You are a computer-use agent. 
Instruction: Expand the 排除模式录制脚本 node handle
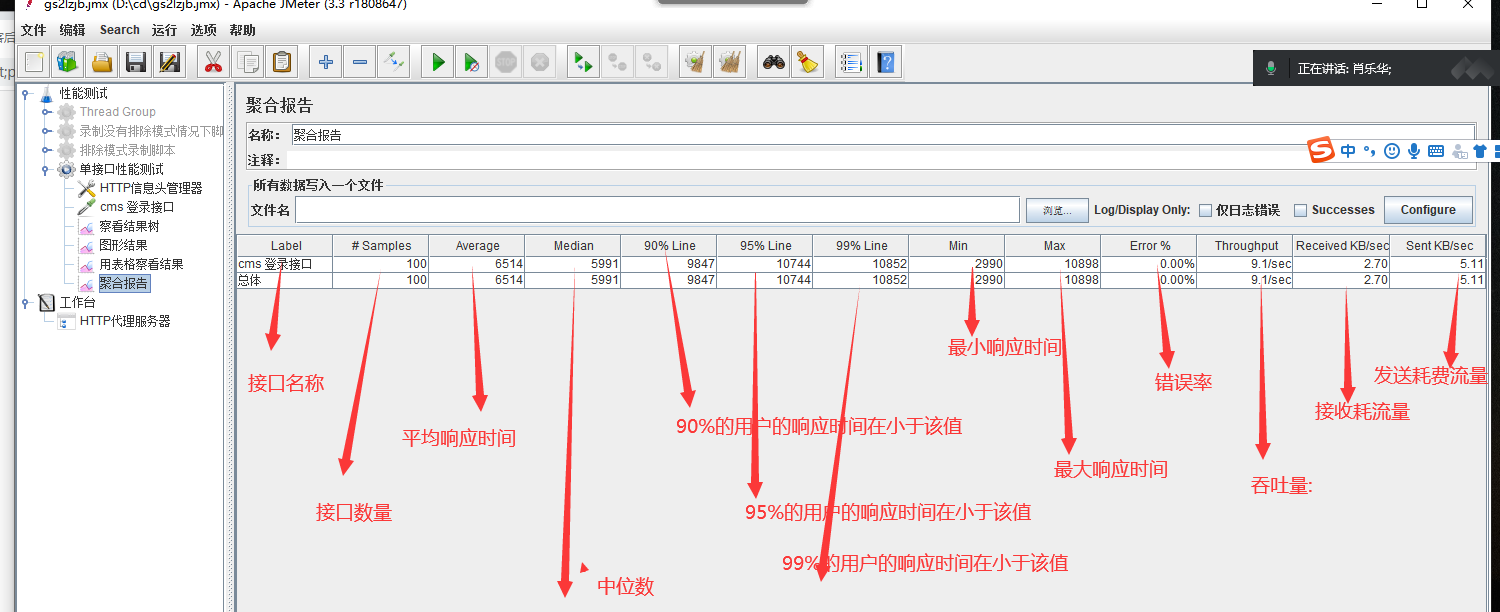click(x=45, y=150)
